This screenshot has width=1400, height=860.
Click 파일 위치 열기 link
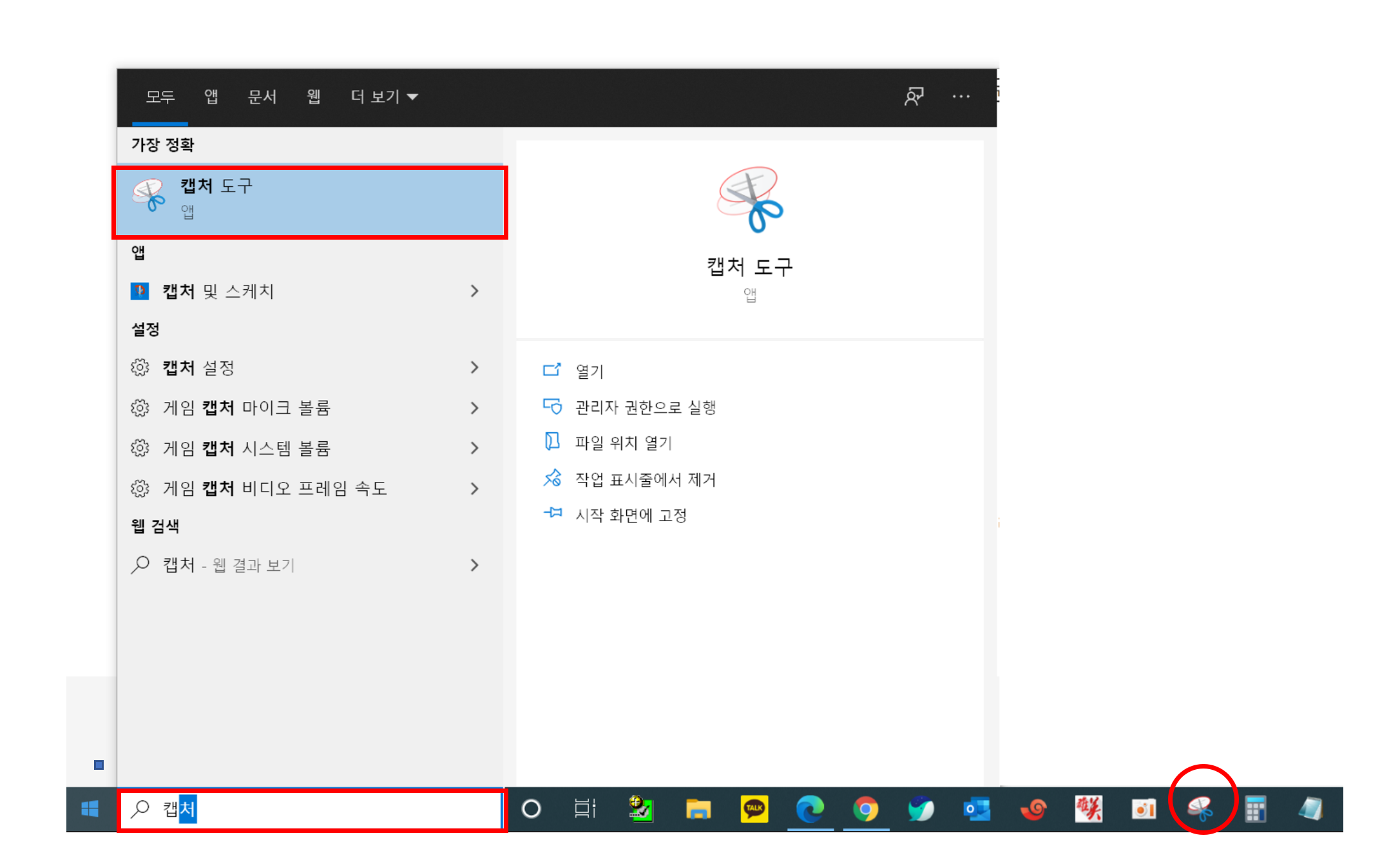[x=623, y=443]
